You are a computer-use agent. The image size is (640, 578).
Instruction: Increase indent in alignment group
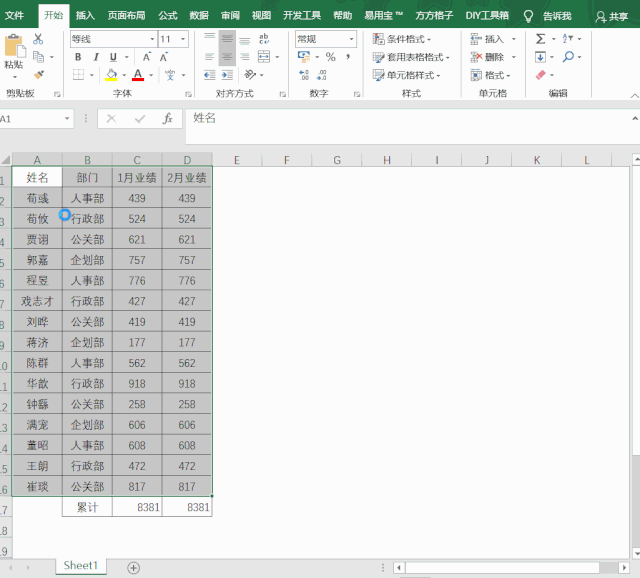[227, 75]
